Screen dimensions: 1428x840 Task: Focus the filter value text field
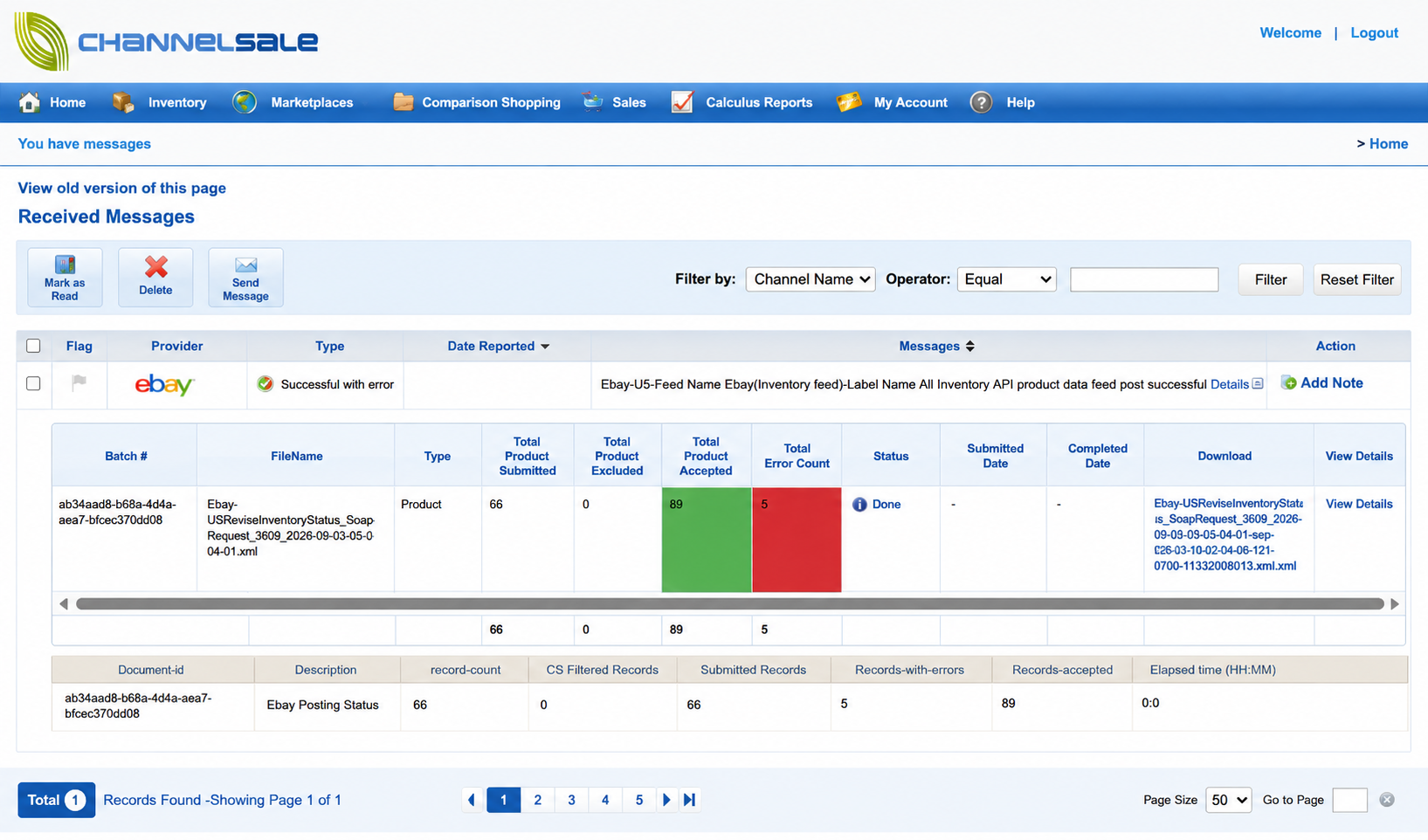(x=1144, y=279)
